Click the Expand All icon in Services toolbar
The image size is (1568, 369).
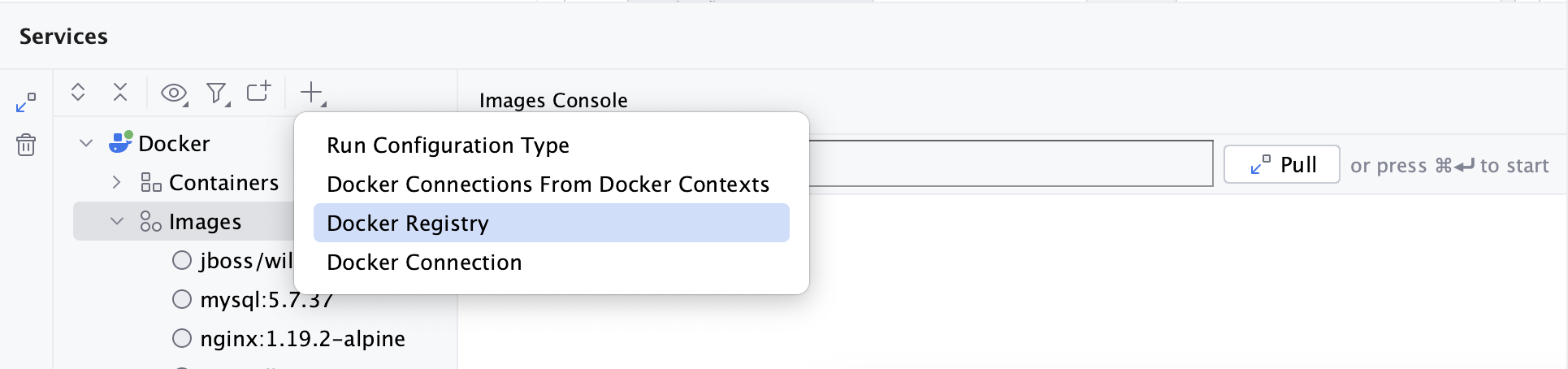[x=78, y=92]
